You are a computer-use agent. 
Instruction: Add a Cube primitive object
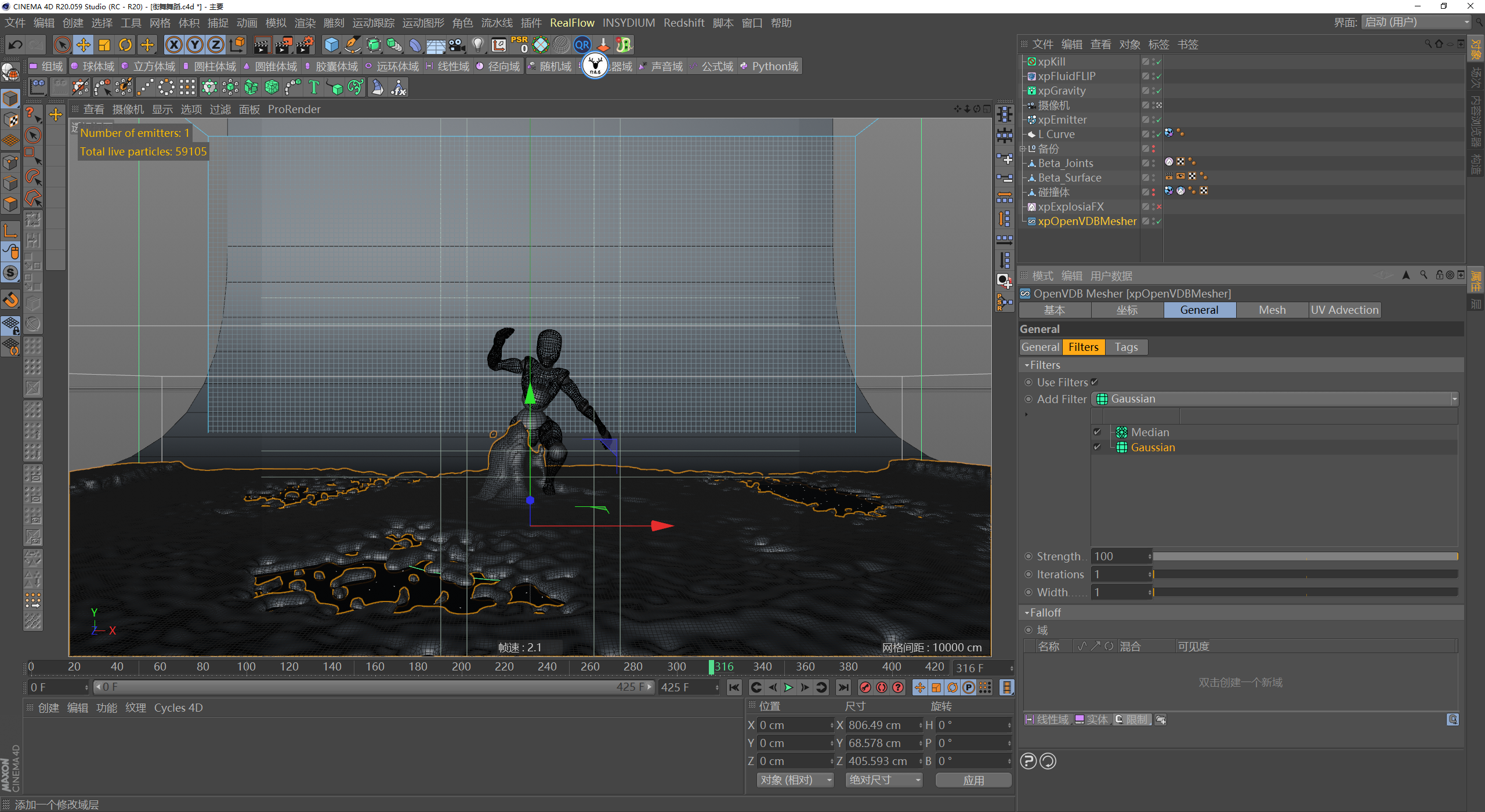(331, 45)
